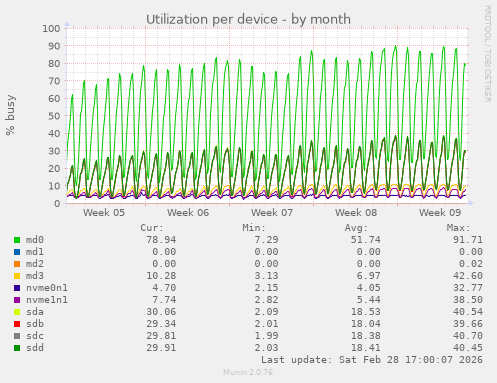Click the 'Last update' timestamp text

(x=372, y=360)
